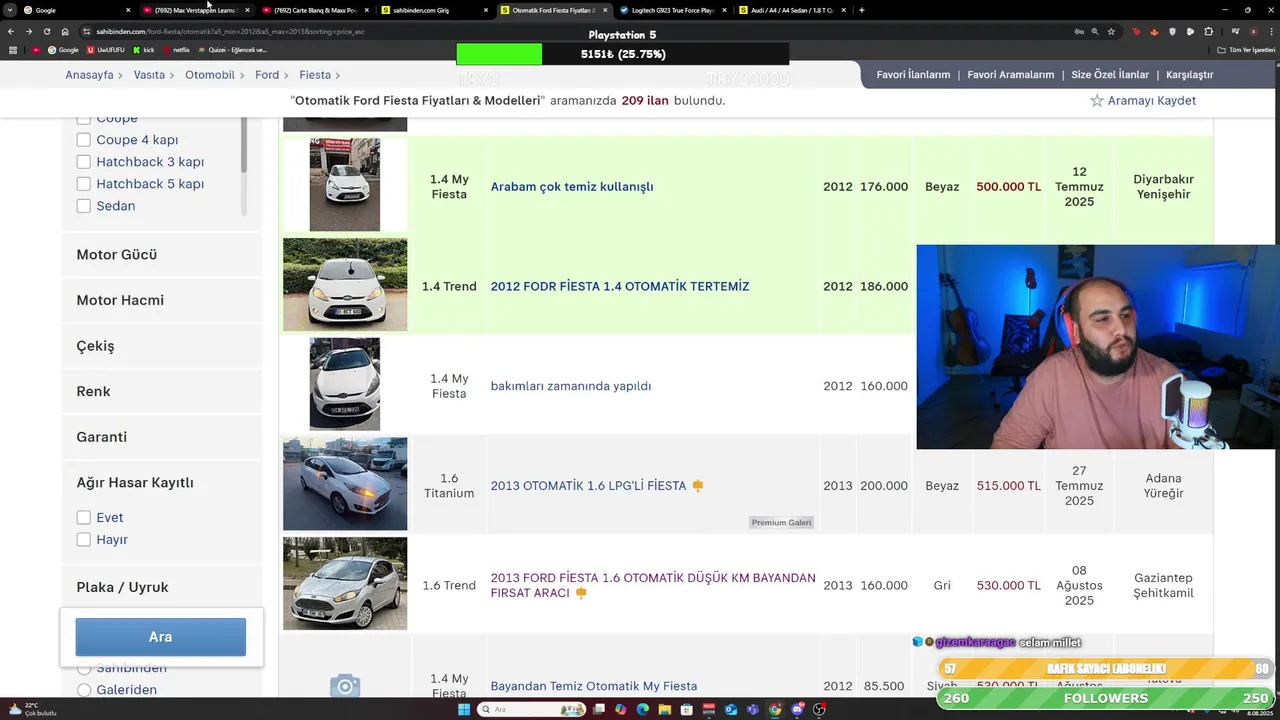Tick the Sedan body type checkbox

click(x=84, y=206)
